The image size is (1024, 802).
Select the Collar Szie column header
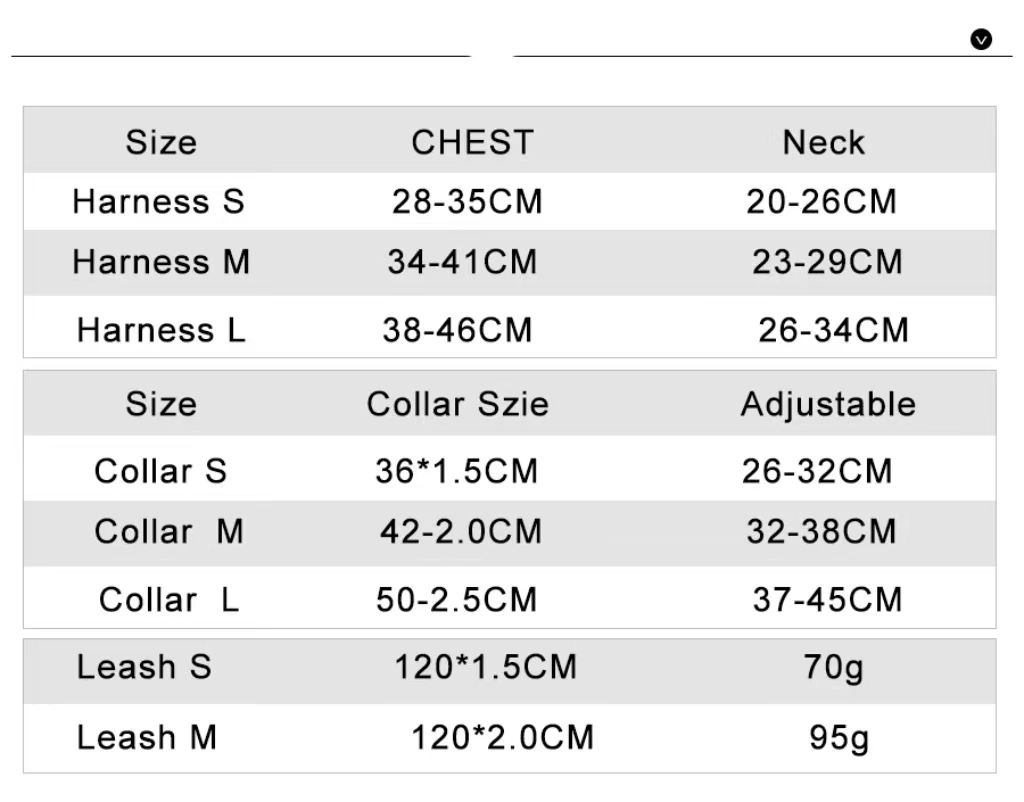(x=458, y=404)
